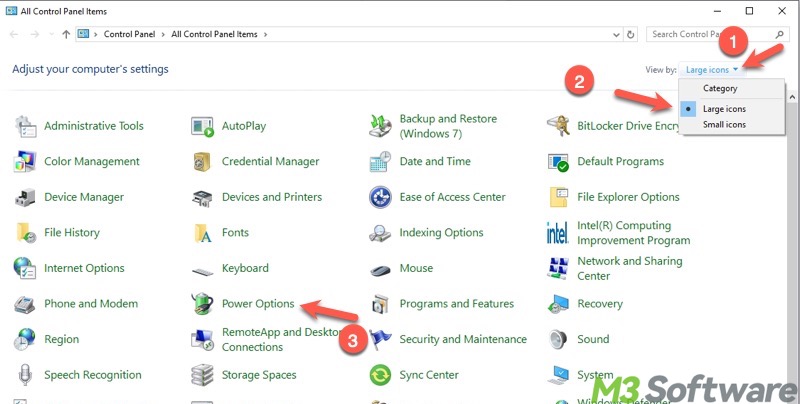Expand the View by Large icons dropdown
800x404 pixels.
click(x=712, y=70)
